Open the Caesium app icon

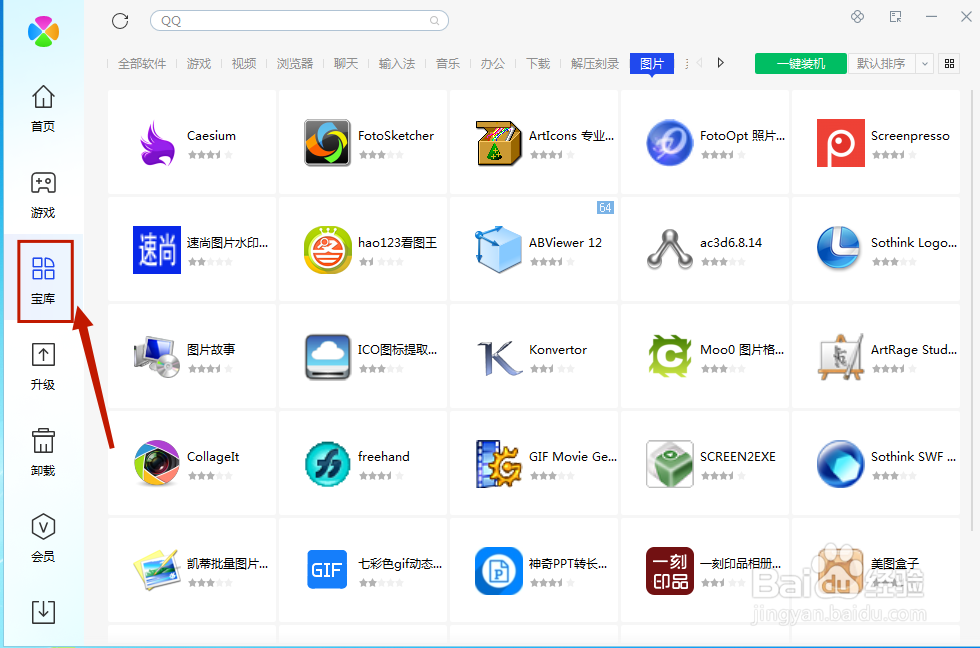click(156, 143)
